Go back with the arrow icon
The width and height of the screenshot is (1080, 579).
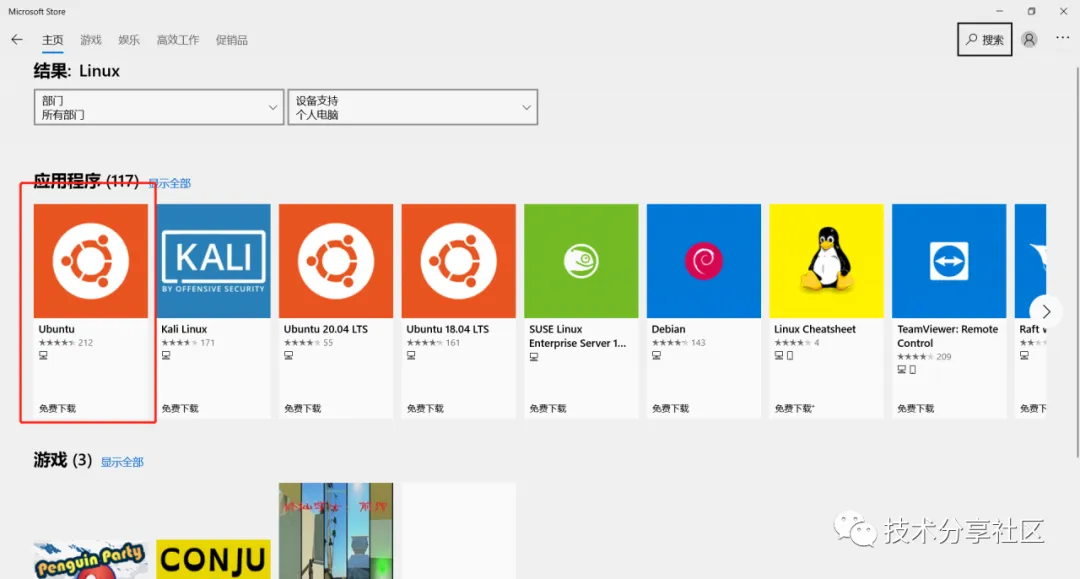click(x=17, y=40)
